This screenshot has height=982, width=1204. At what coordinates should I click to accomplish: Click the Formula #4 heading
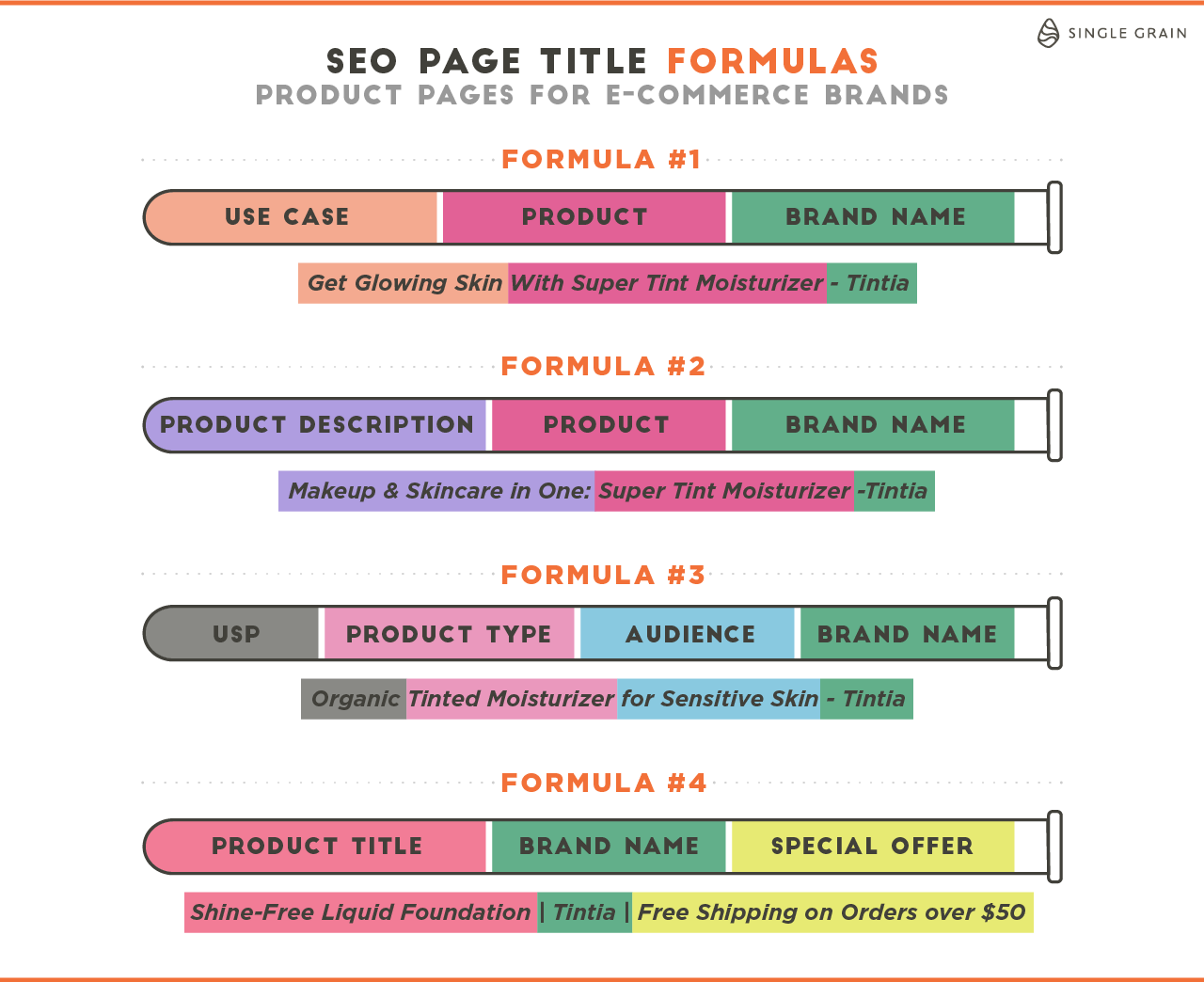click(x=603, y=784)
